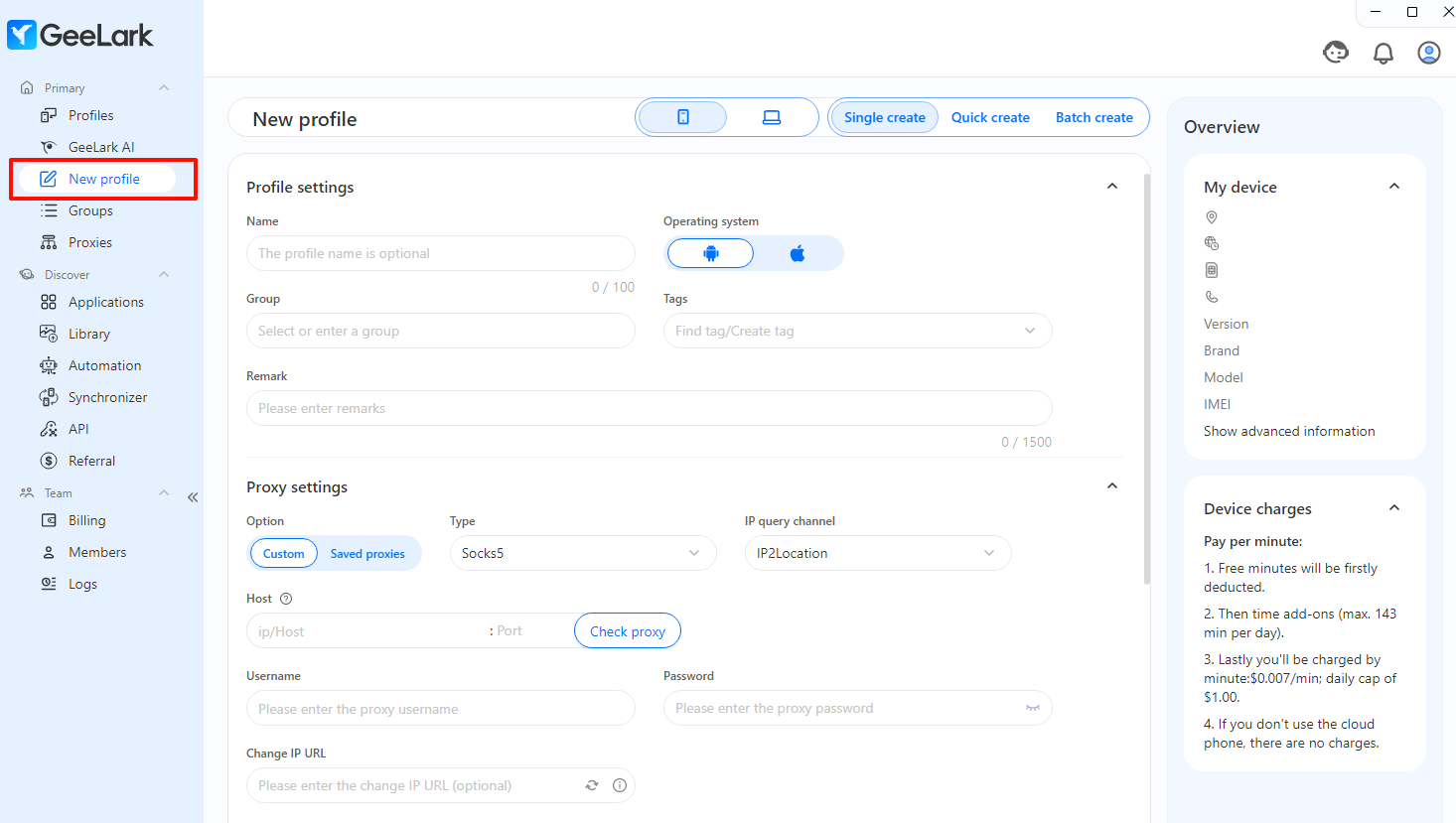Click the Remark input field
The width and height of the screenshot is (1456, 823).
click(x=649, y=408)
